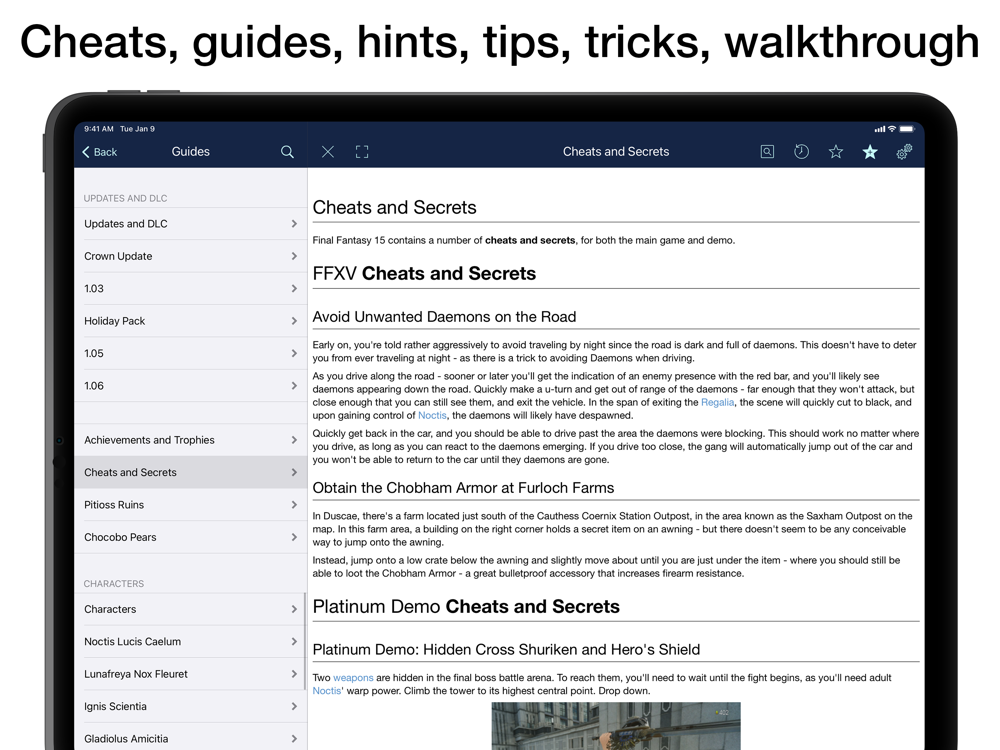Viewport: 1000px width, 750px height.
Task: Tap the outlined star favorites icon
Action: pos(835,152)
